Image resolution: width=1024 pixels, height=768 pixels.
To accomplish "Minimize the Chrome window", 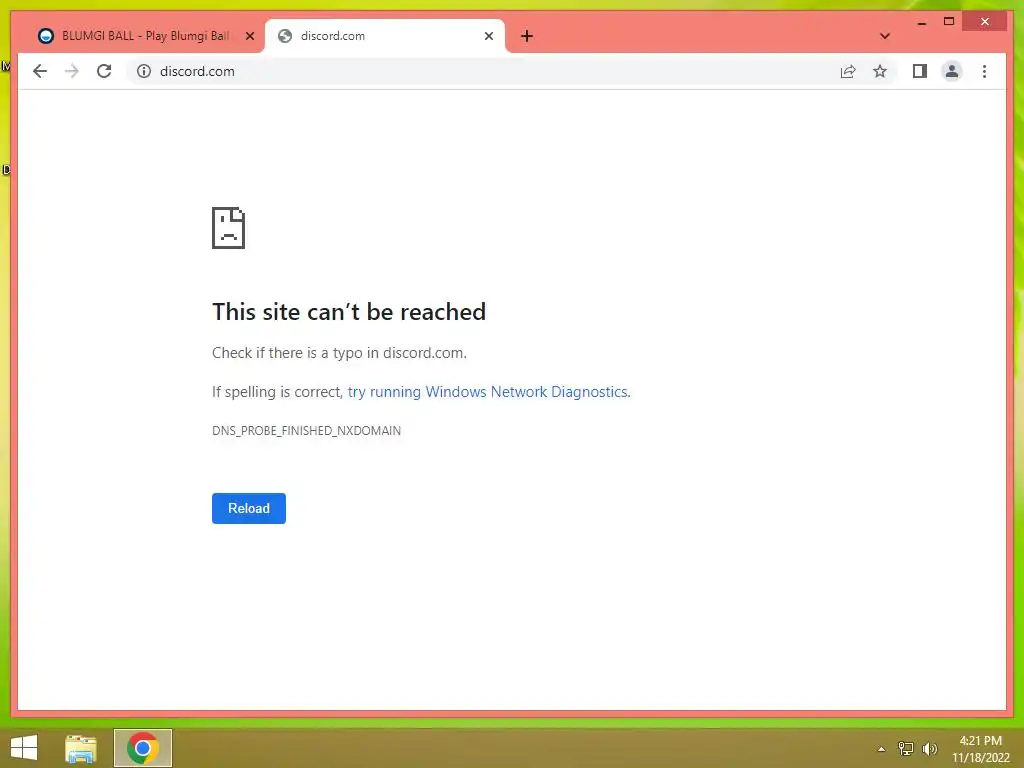I will click(x=922, y=22).
